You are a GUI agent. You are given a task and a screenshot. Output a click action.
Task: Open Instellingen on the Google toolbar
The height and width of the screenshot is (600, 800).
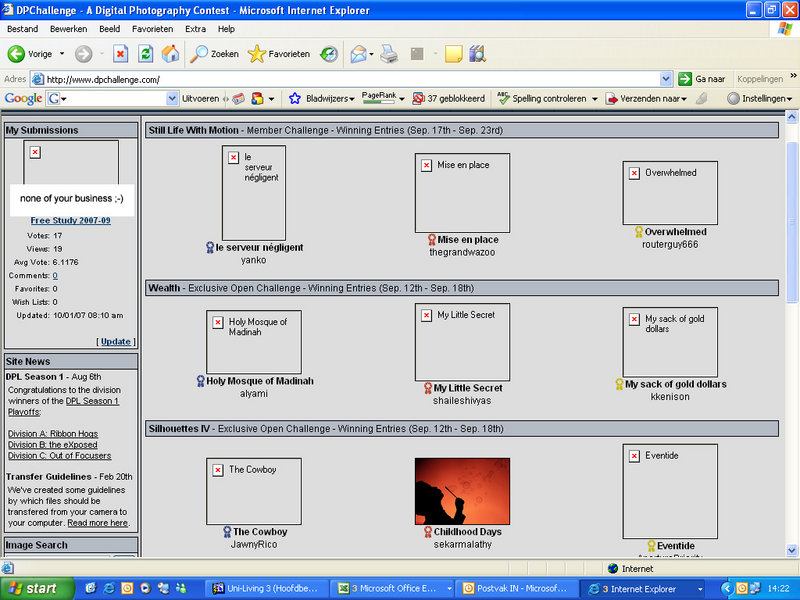pos(760,98)
